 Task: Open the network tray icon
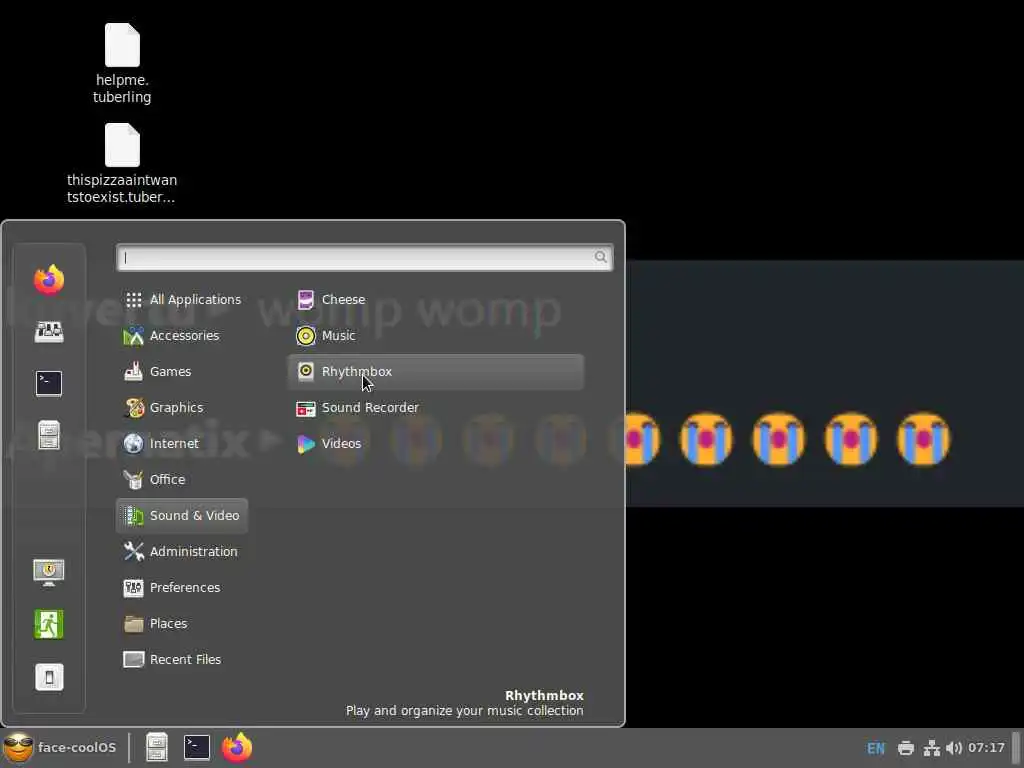[x=931, y=748]
